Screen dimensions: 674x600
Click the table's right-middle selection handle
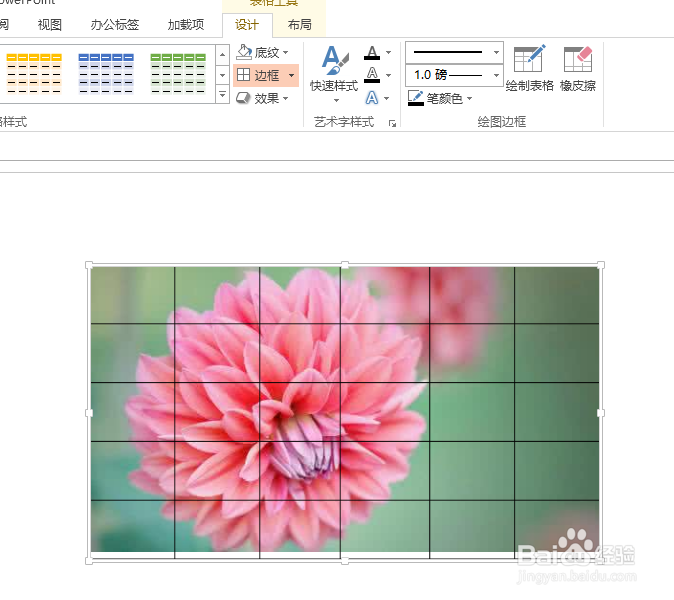click(x=601, y=413)
